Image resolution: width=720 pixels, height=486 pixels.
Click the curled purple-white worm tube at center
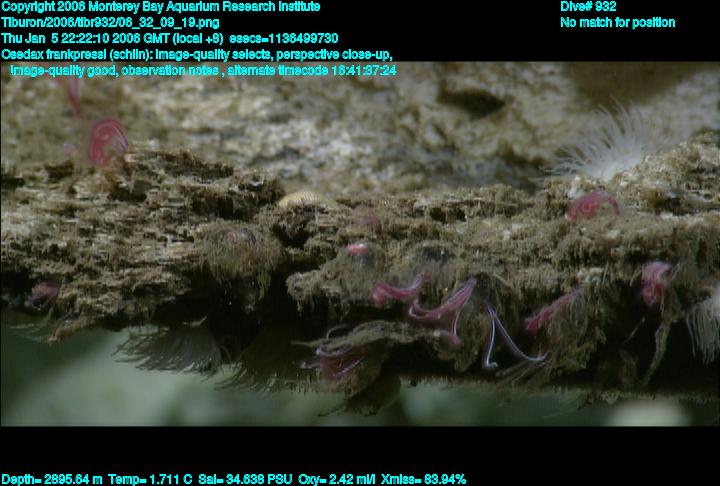pos(505,338)
